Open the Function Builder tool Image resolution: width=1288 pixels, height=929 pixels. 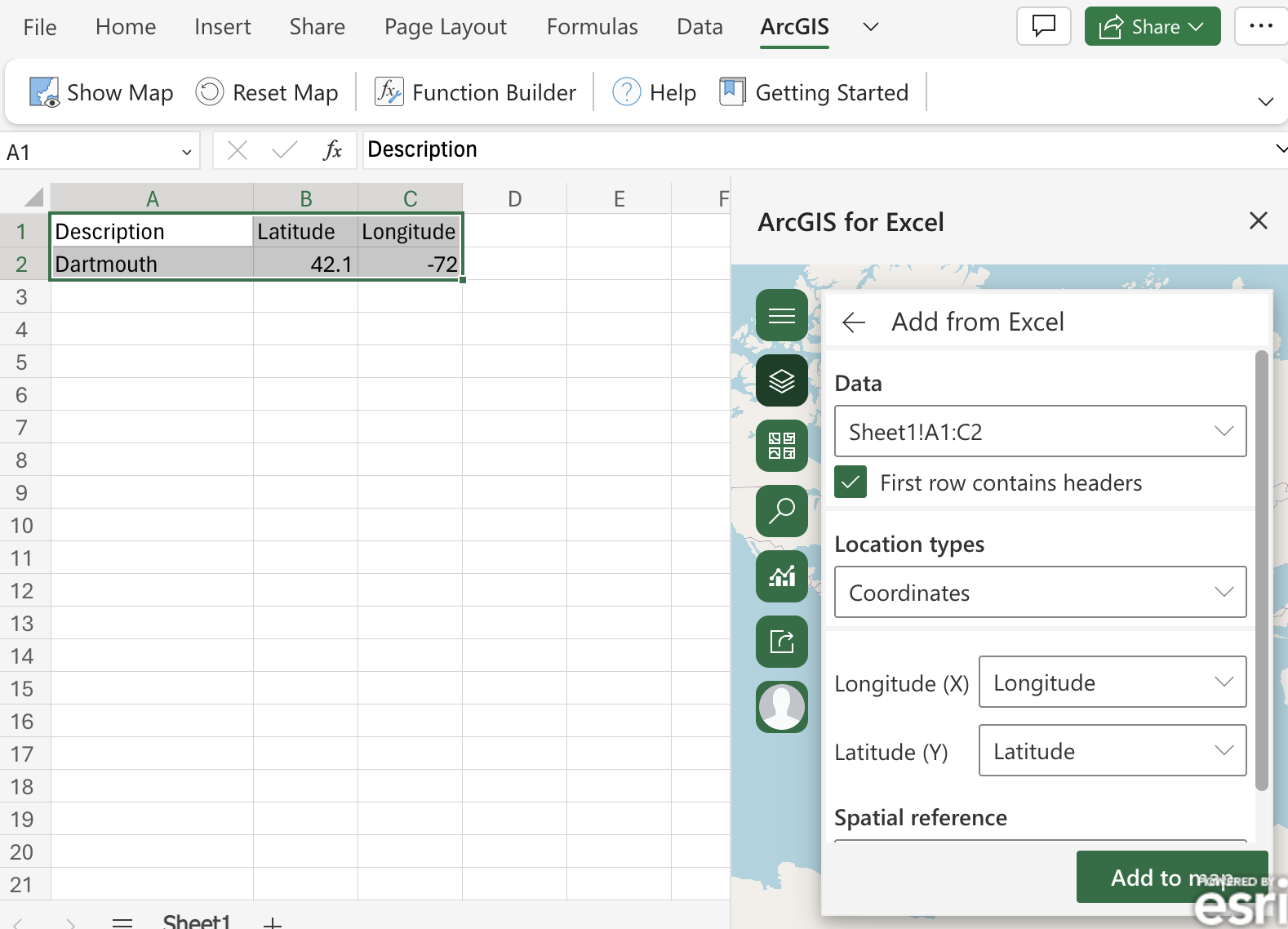point(475,92)
